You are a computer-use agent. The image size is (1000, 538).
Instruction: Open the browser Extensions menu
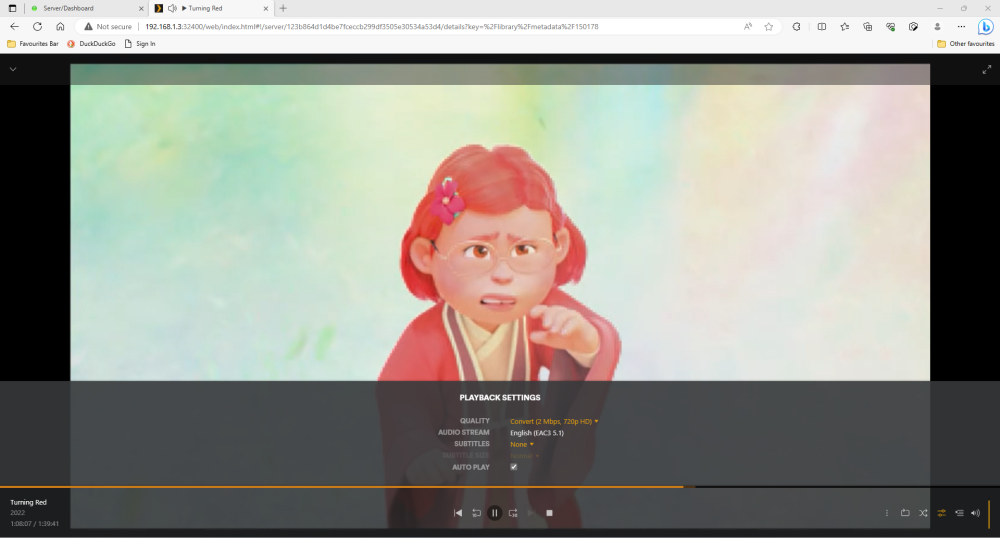tap(797, 27)
